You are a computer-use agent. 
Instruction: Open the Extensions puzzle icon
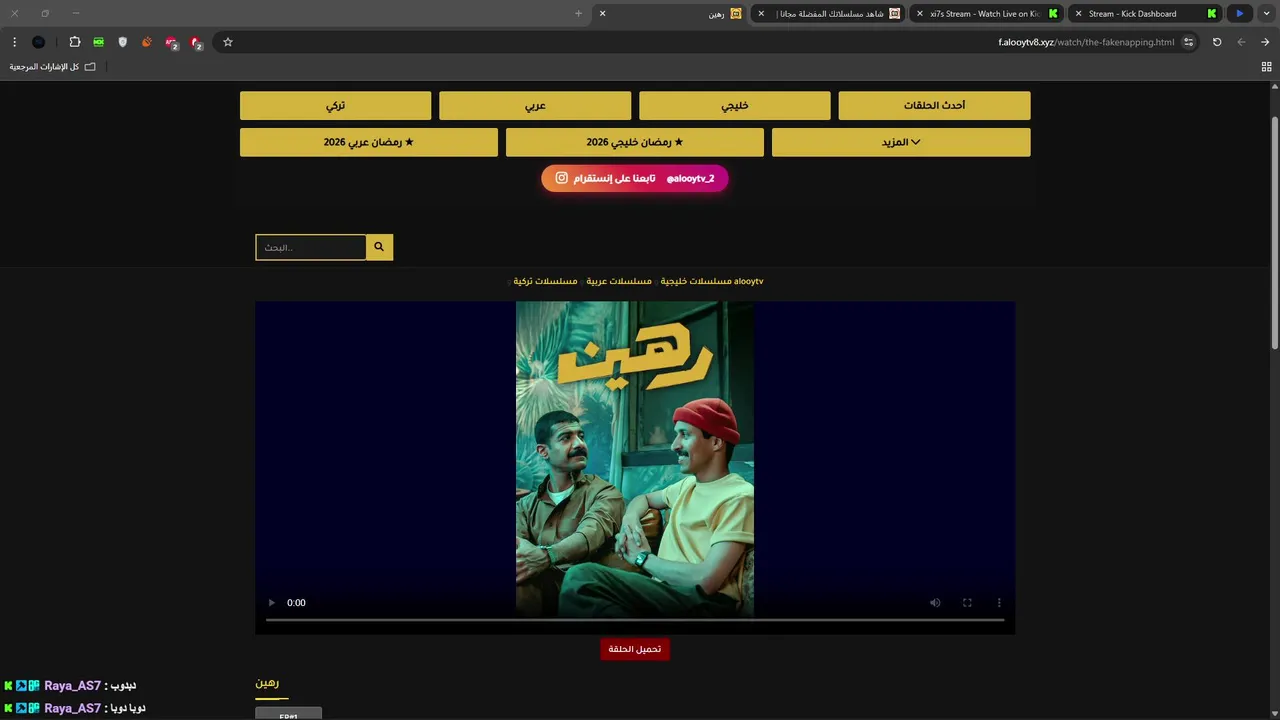(74, 42)
